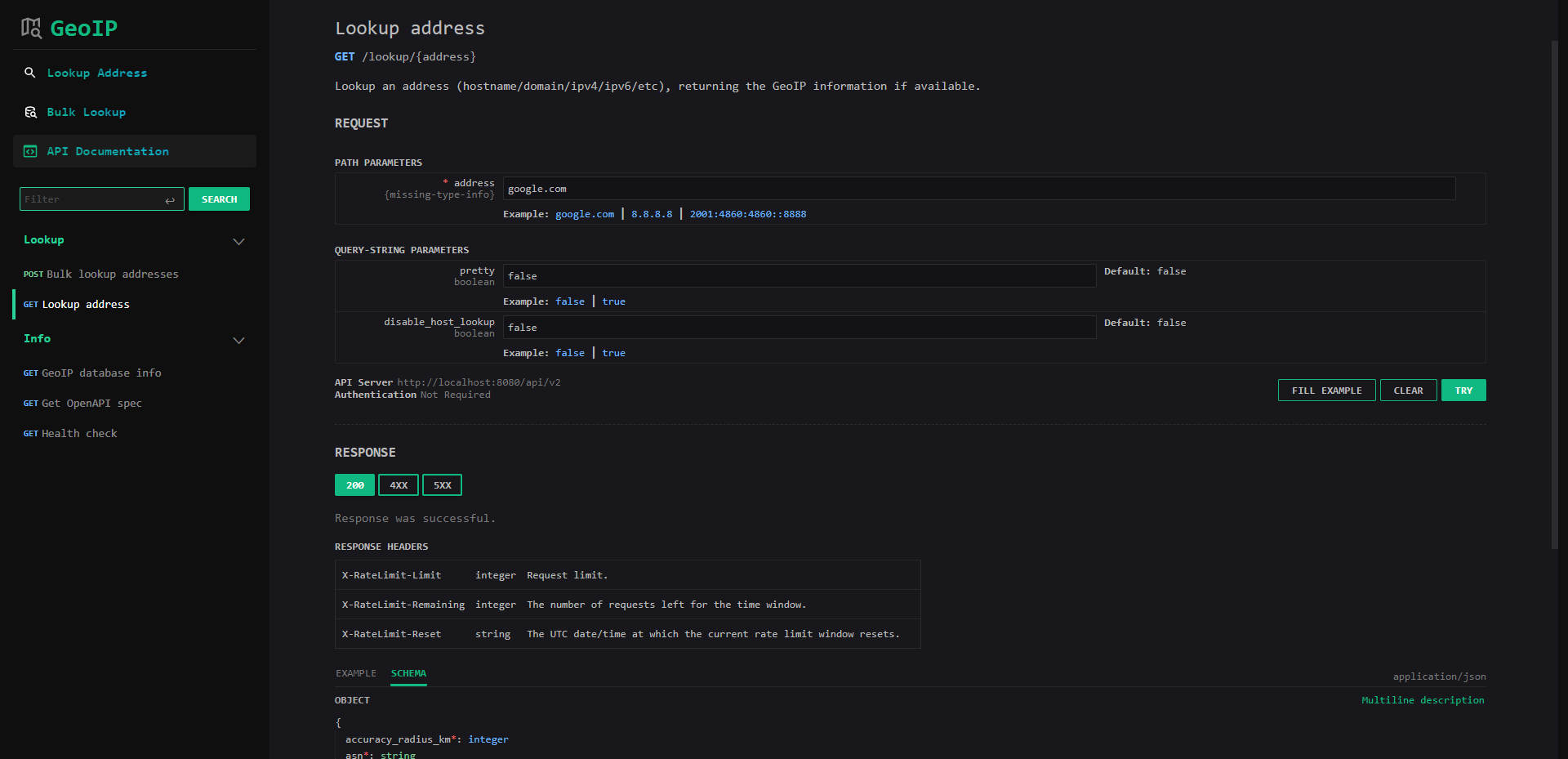Open the EXAMPLE response tab

coord(356,673)
